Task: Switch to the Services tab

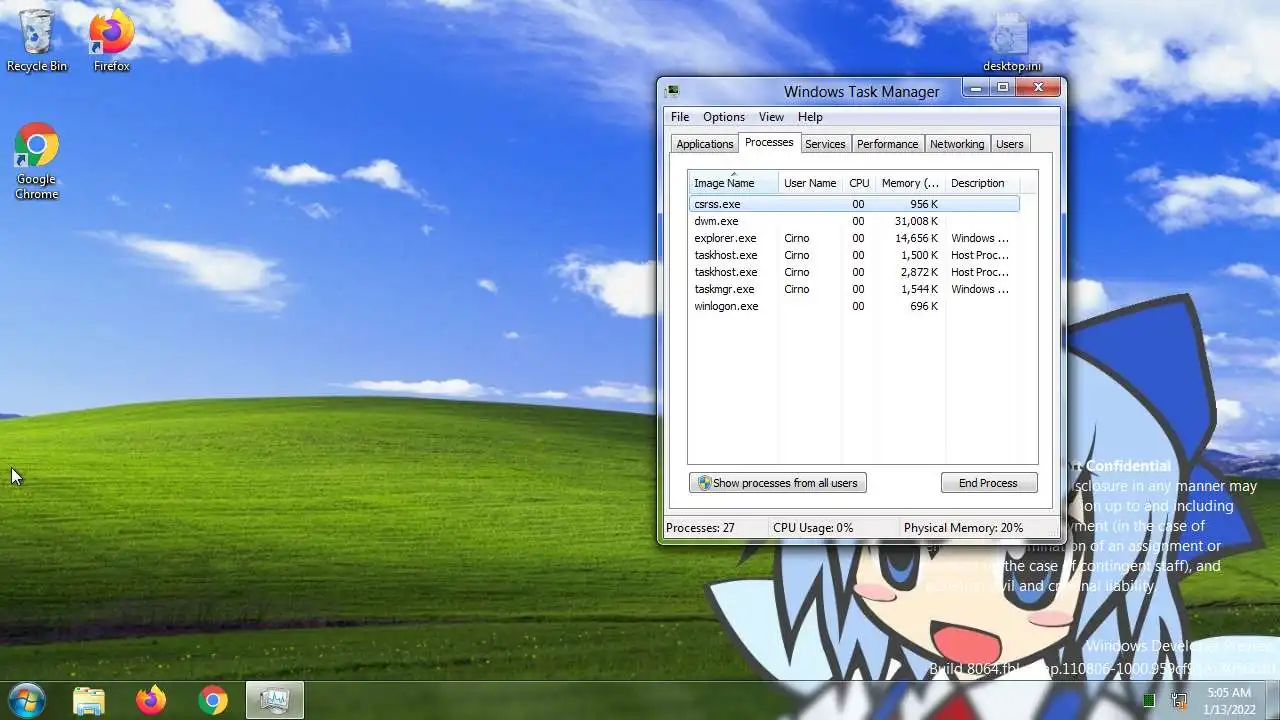Action: 825,144
